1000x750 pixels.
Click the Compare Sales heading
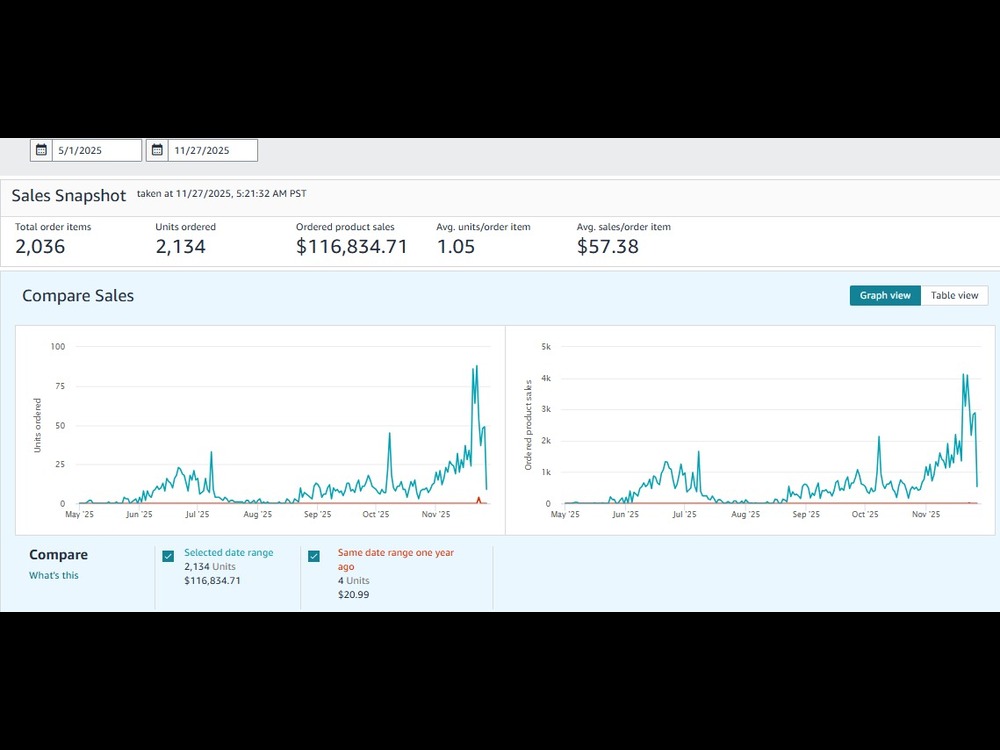pos(78,296)
